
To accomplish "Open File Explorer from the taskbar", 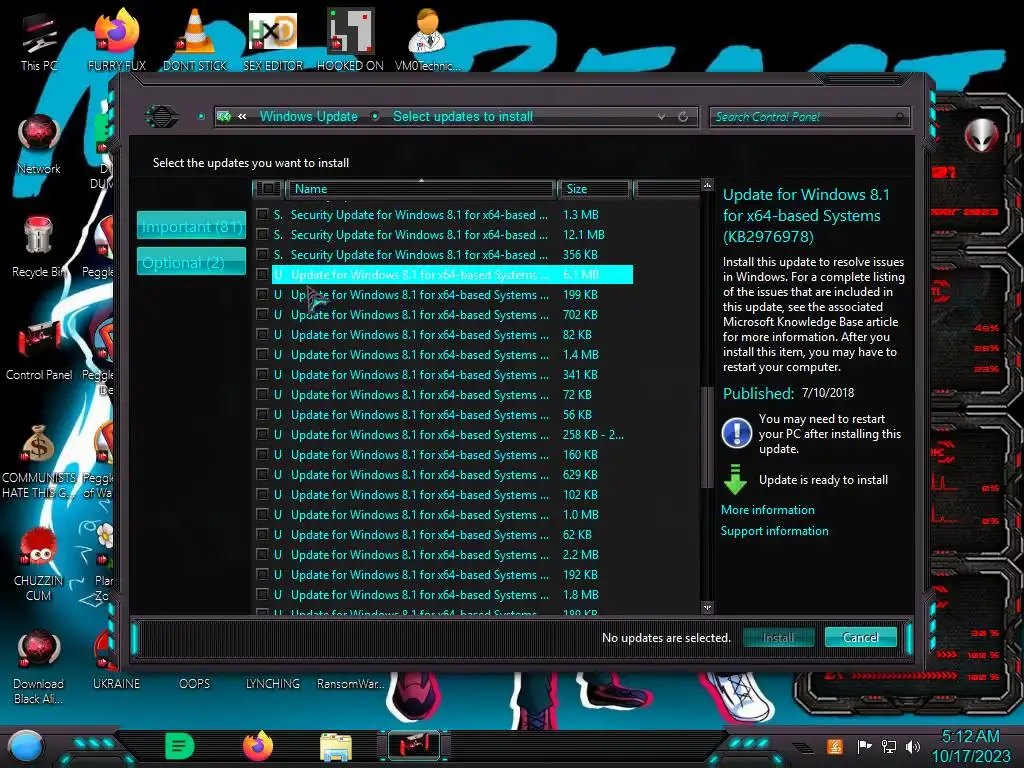I will coord(336,746).
